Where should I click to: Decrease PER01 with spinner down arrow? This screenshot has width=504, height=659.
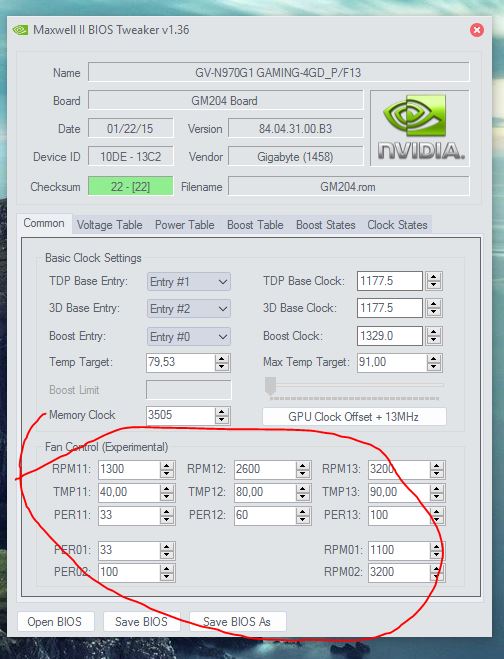(167, 554)
